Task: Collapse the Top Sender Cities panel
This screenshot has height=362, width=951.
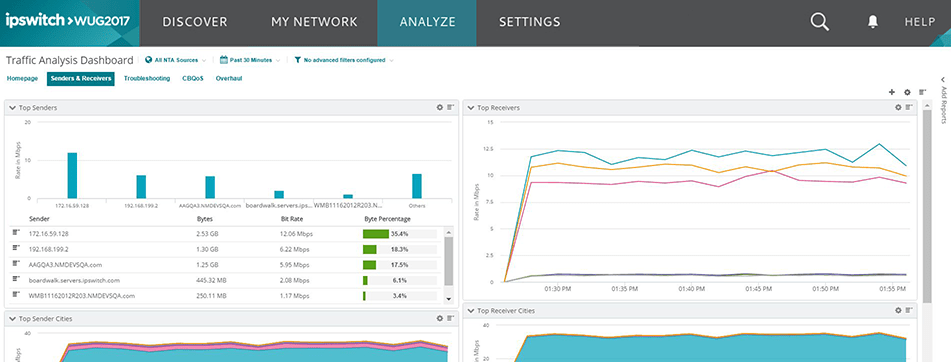Action: tap(12, 318)
